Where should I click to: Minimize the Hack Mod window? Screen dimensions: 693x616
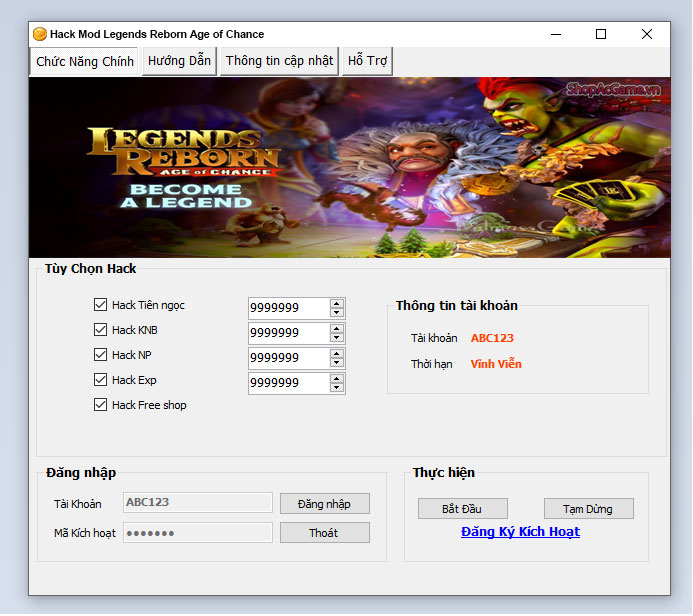pyautogui.click(x=556, y=34)
